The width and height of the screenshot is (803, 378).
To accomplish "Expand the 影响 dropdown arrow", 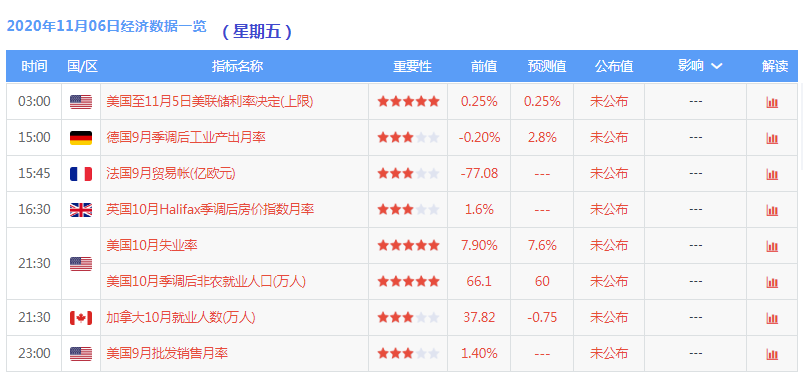I will pyautogui.click(x=716, y=66).
